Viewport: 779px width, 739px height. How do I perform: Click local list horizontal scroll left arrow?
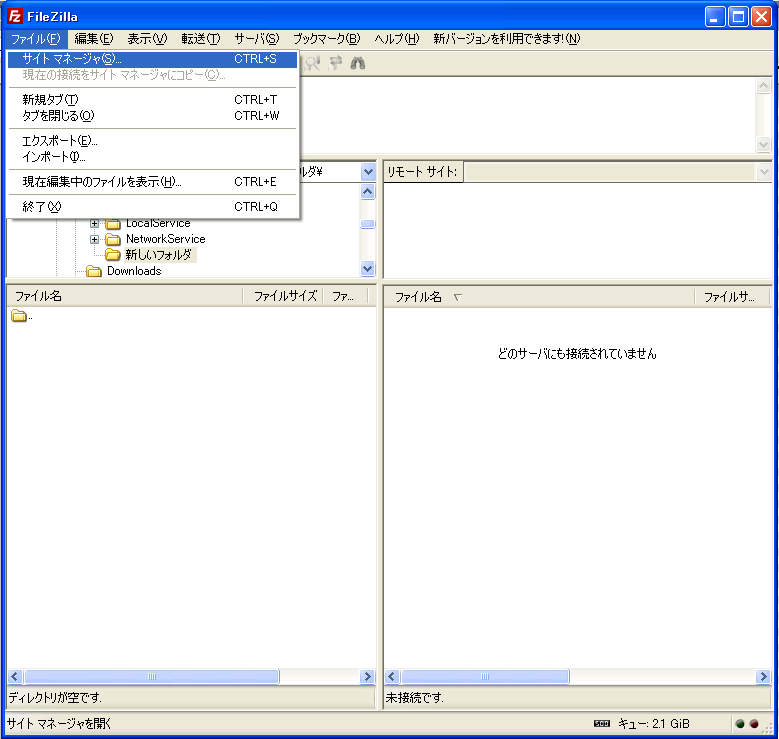tap(14, 676)
